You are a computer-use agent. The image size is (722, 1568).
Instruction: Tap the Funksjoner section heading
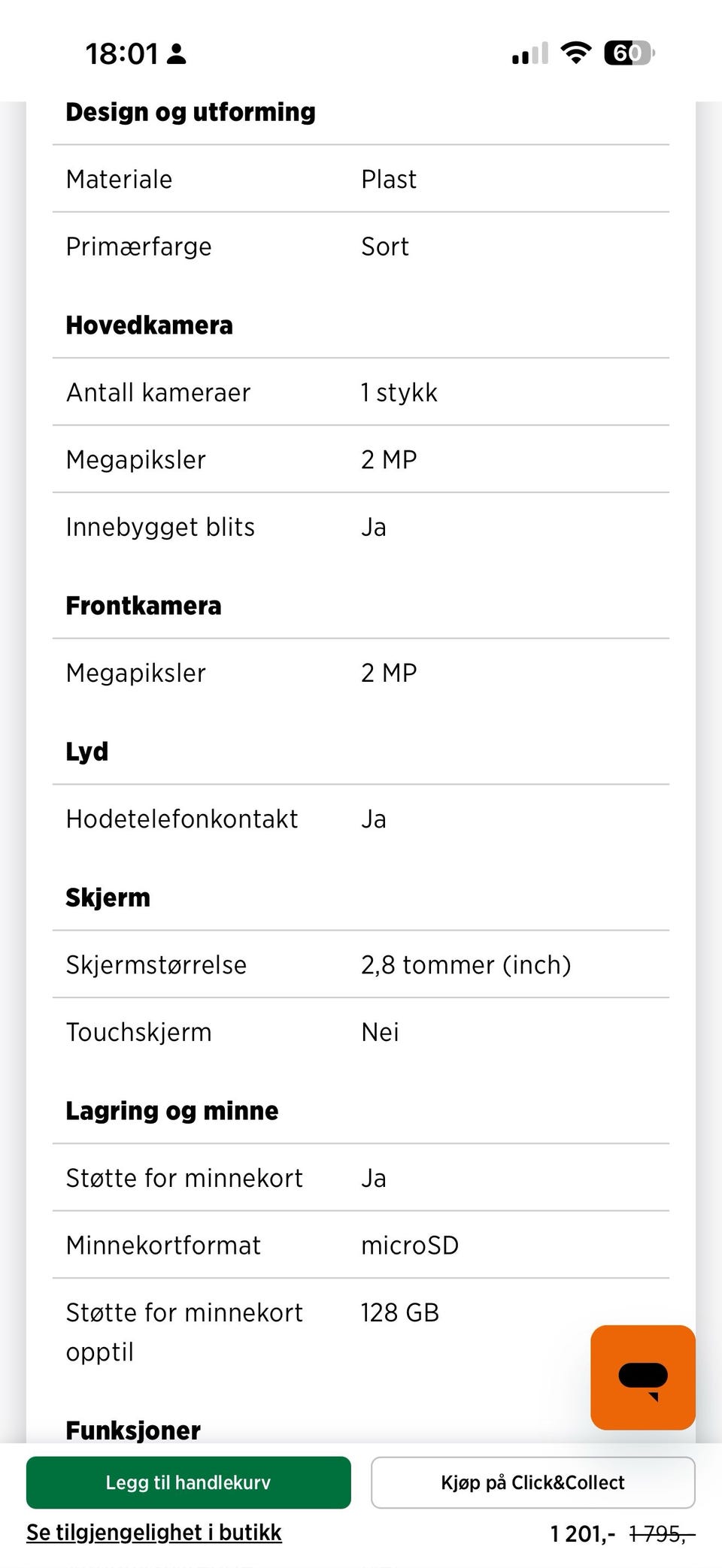tap(133, 1430)
